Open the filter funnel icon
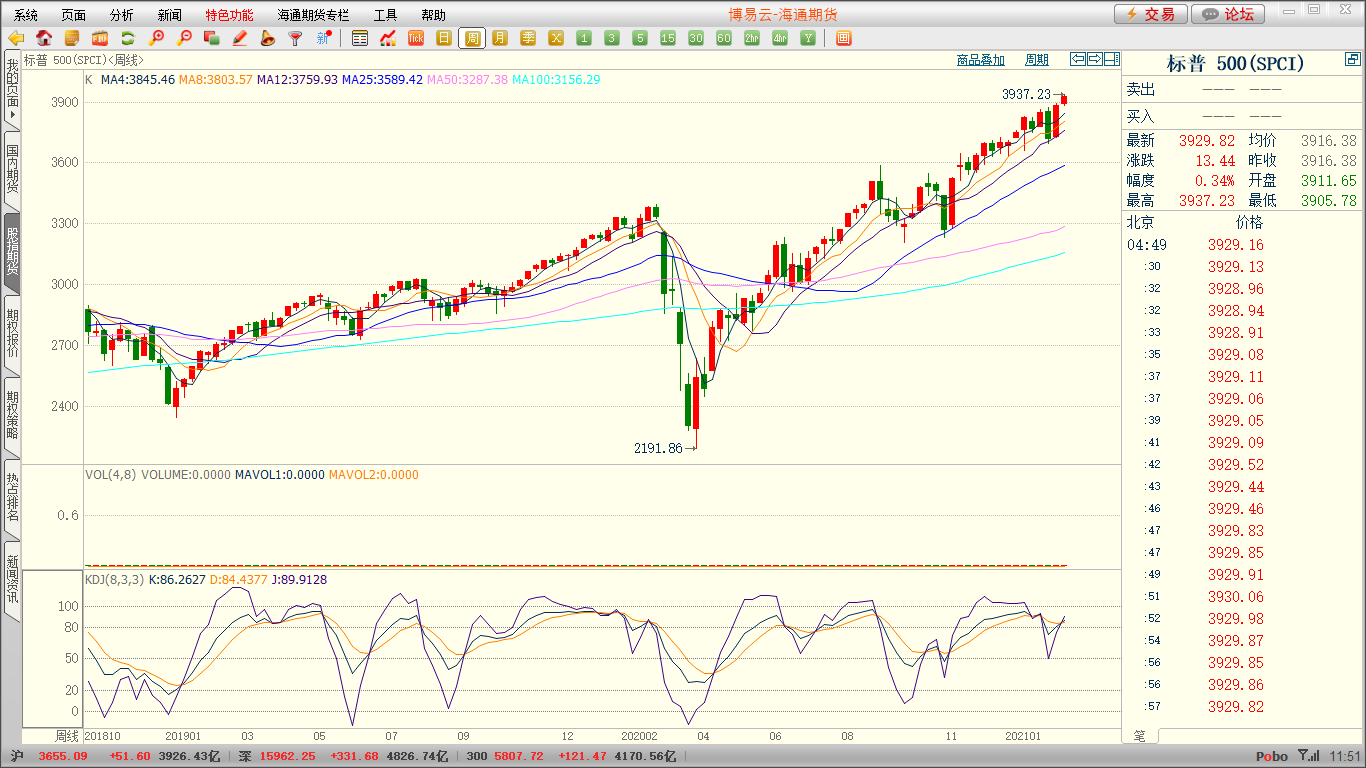The image size is (1366, 768). pos(295,38)
